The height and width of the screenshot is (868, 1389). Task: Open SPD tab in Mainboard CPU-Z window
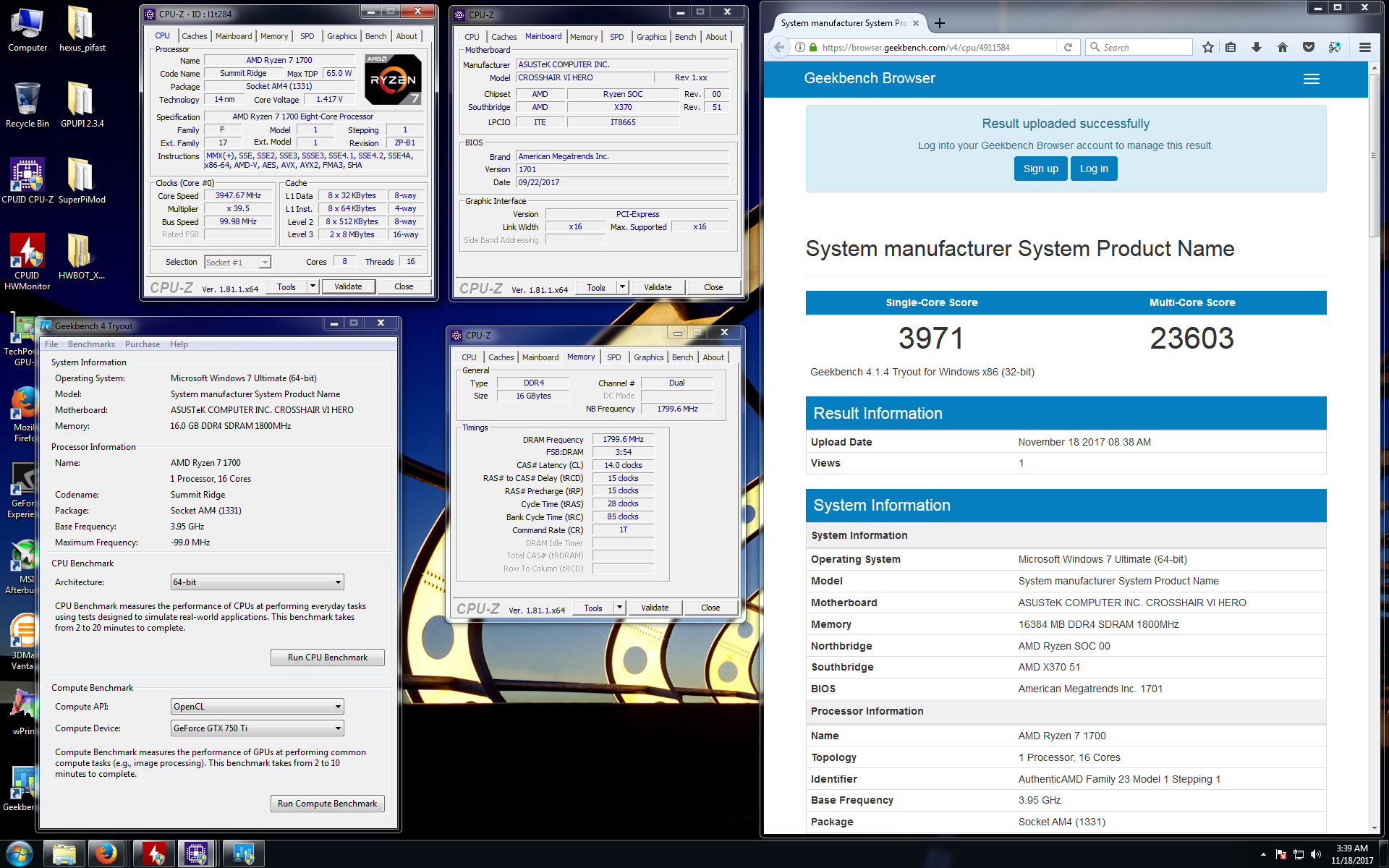616,37
